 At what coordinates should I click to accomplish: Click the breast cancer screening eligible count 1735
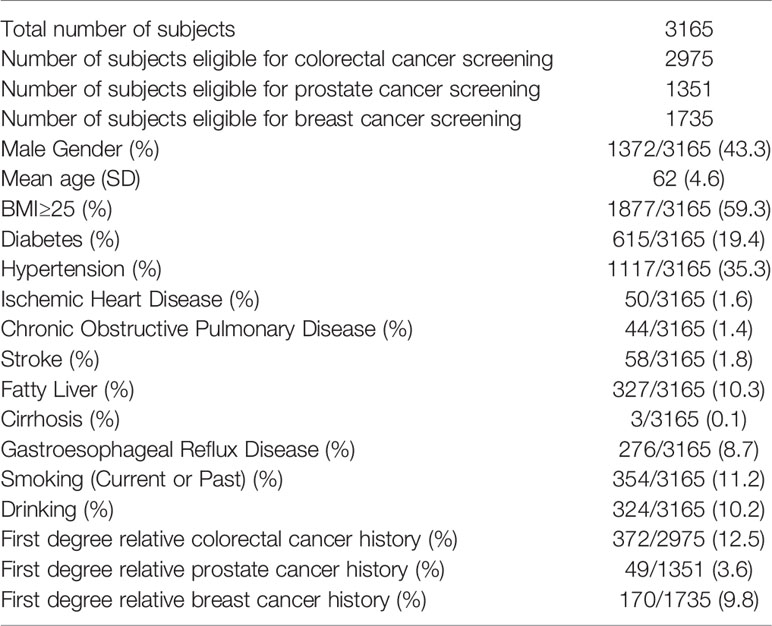point(689,119)
